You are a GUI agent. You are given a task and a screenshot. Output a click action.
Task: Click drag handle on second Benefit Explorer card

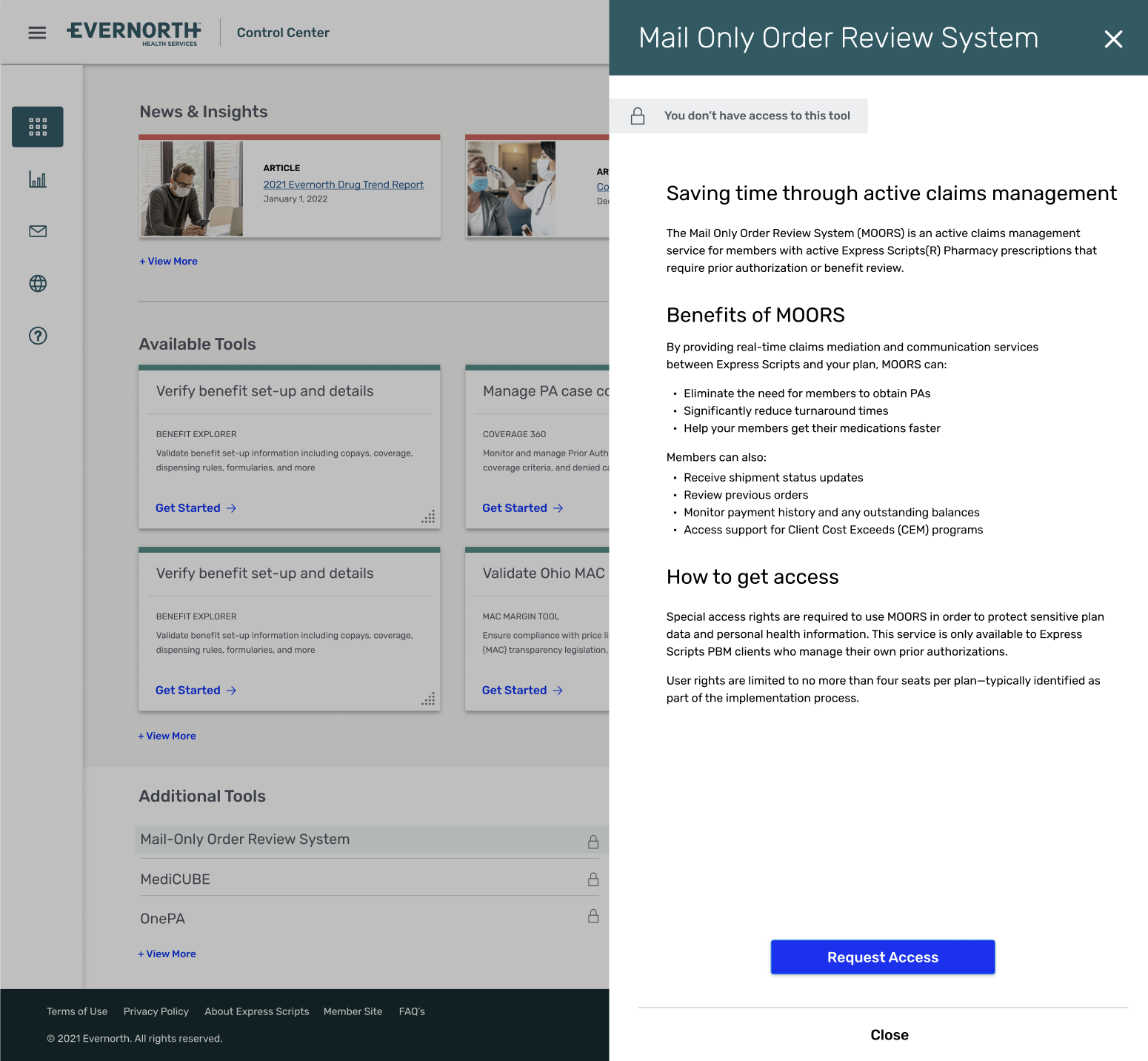pyautogui.click(x=428, y=699)
